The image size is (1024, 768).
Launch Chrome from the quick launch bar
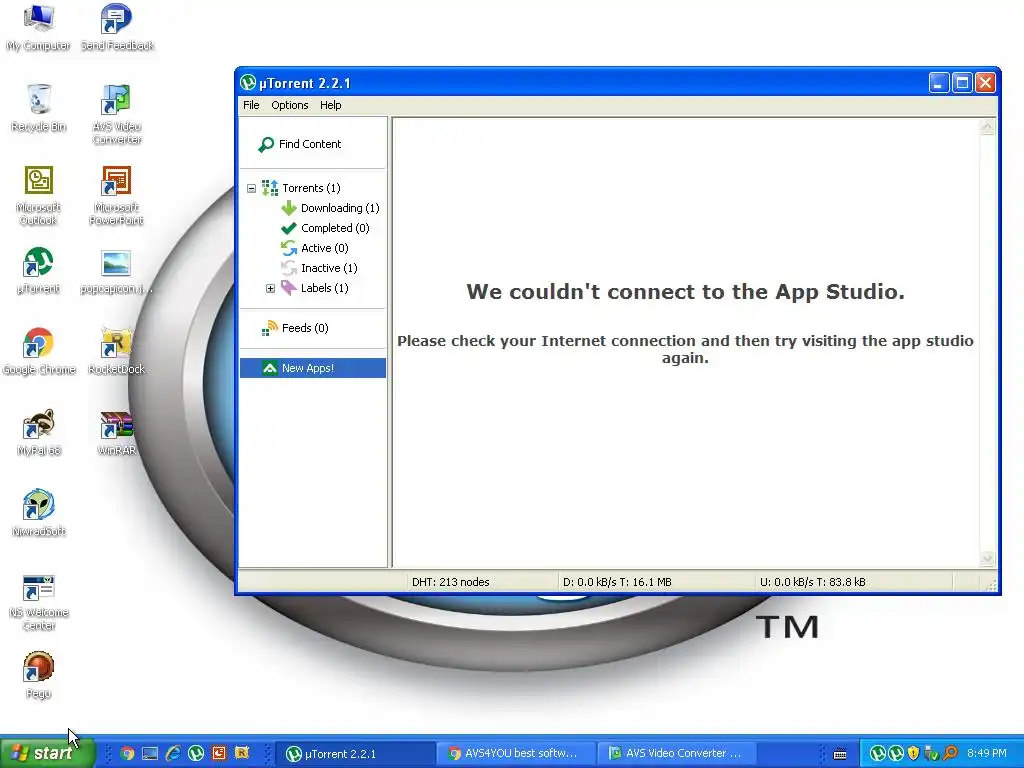pos(127,754)
